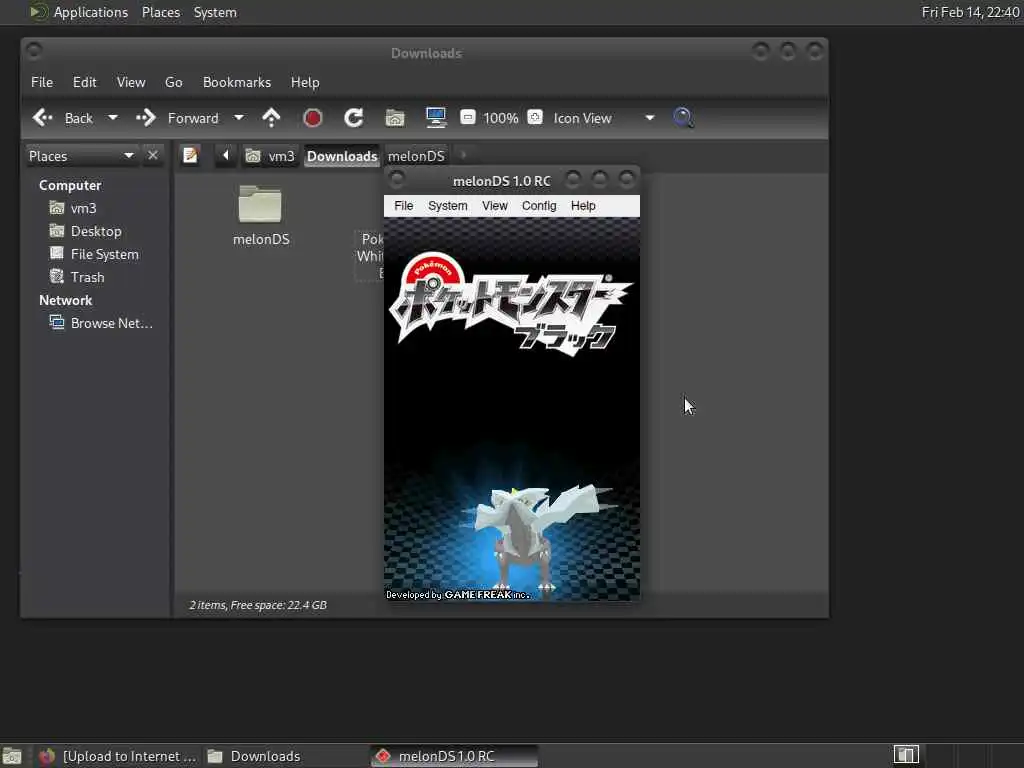Open Edit menu in file manager
This screenshot has width=1024, height=768.
click(x=84, y=82)
